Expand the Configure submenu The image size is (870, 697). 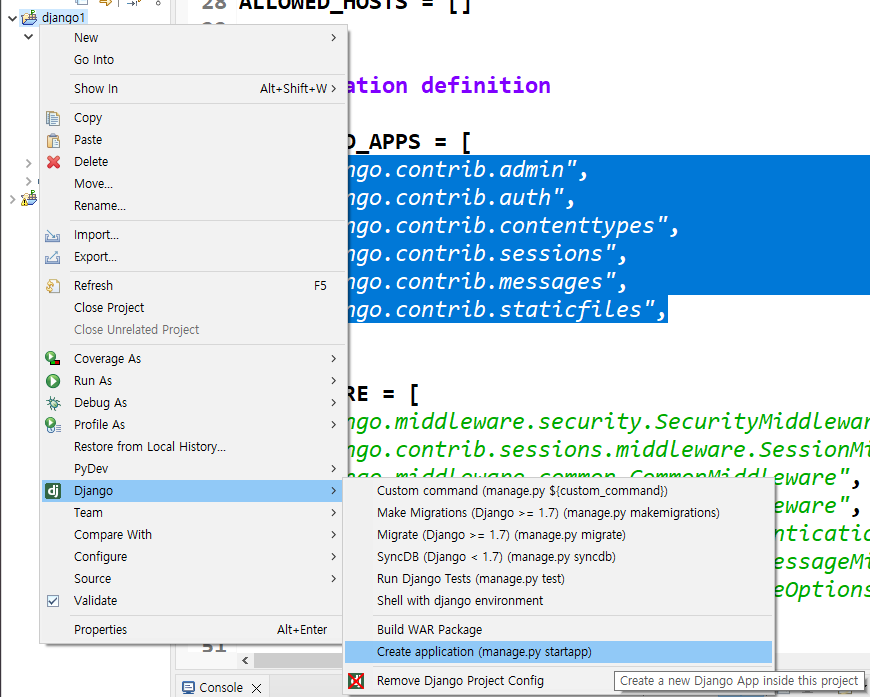(192, 557)
